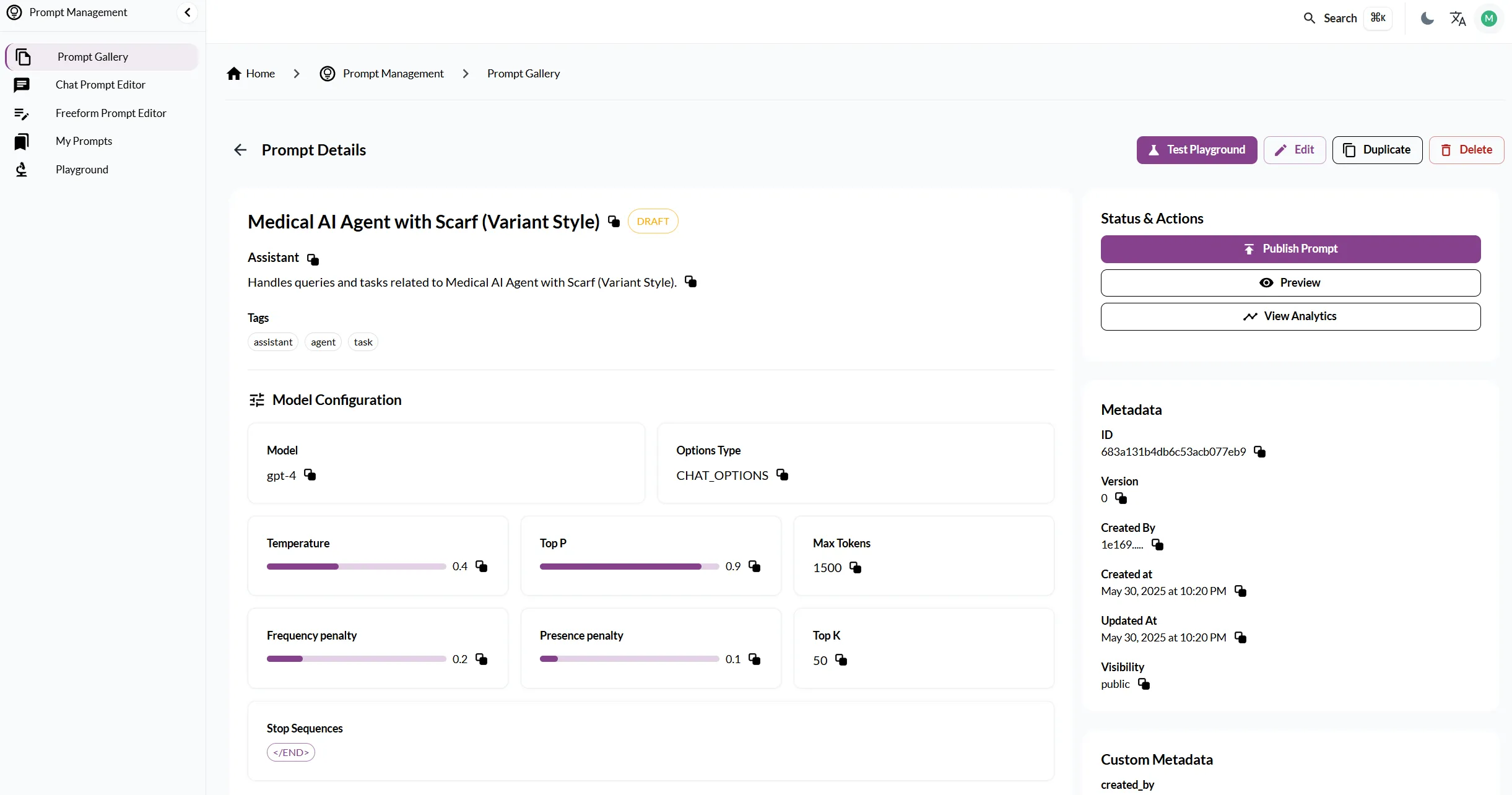1512x795 pixels.
Task: Copy the prompt description text
Action: point(690,282)
